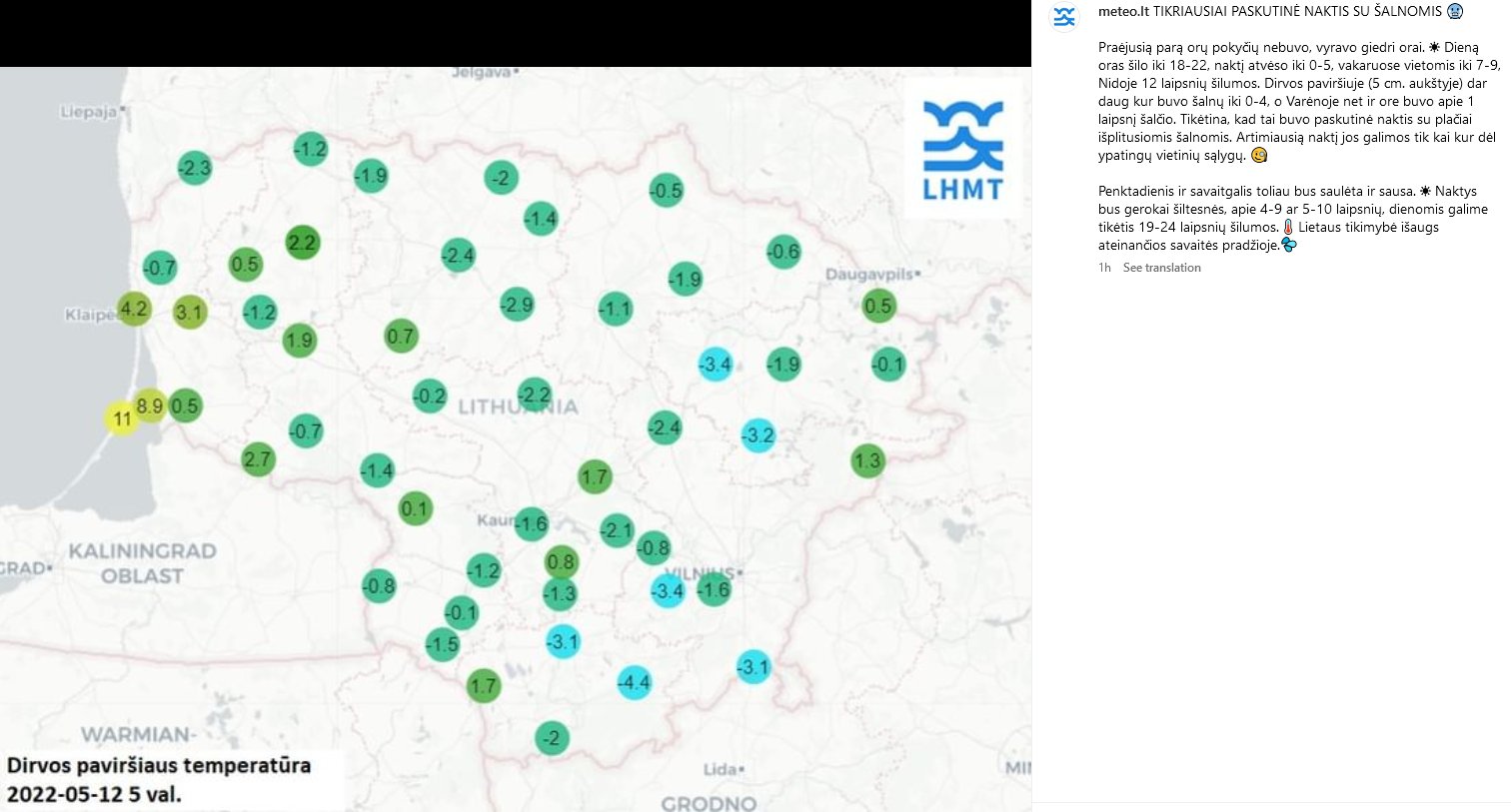Select the -1.1 temperature marker
Viewport: 1511px width, 812px height.
[616, 309]
